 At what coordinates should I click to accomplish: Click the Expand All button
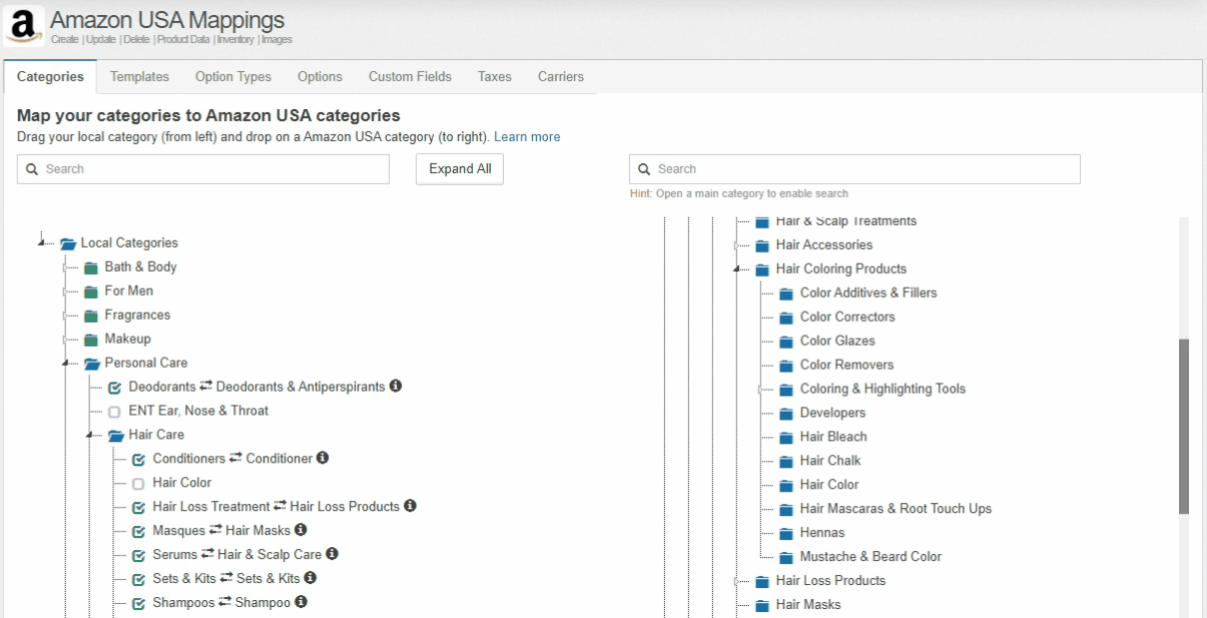click(460, 169)
